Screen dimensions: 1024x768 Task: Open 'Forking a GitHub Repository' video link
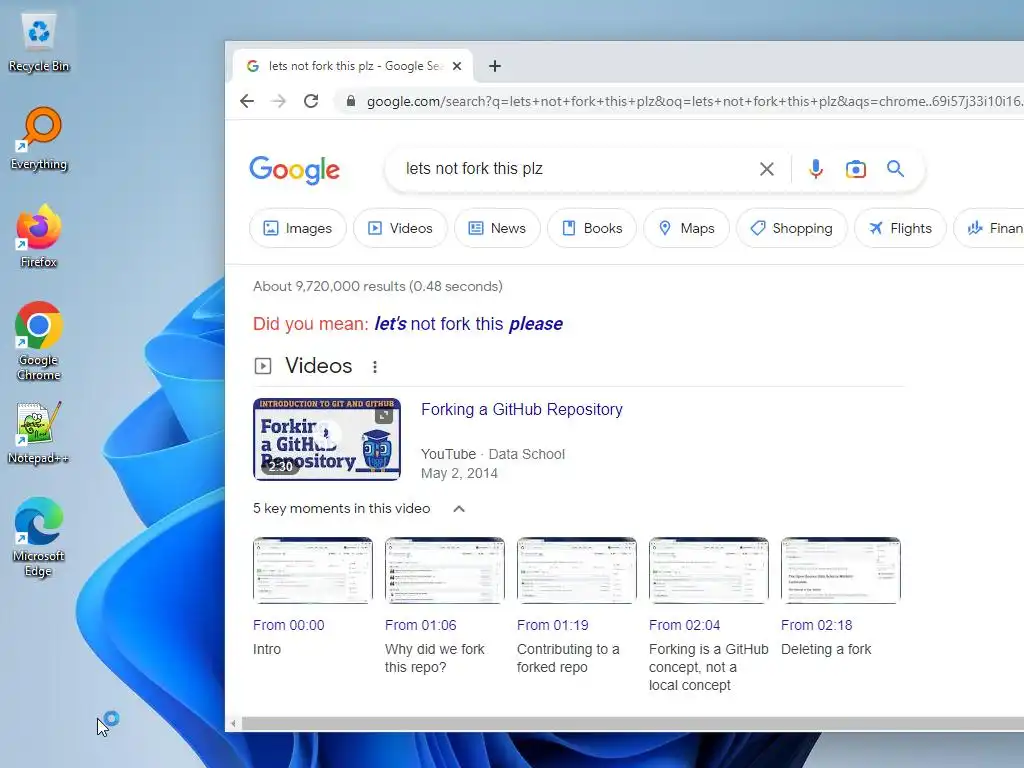click(522, 409)
